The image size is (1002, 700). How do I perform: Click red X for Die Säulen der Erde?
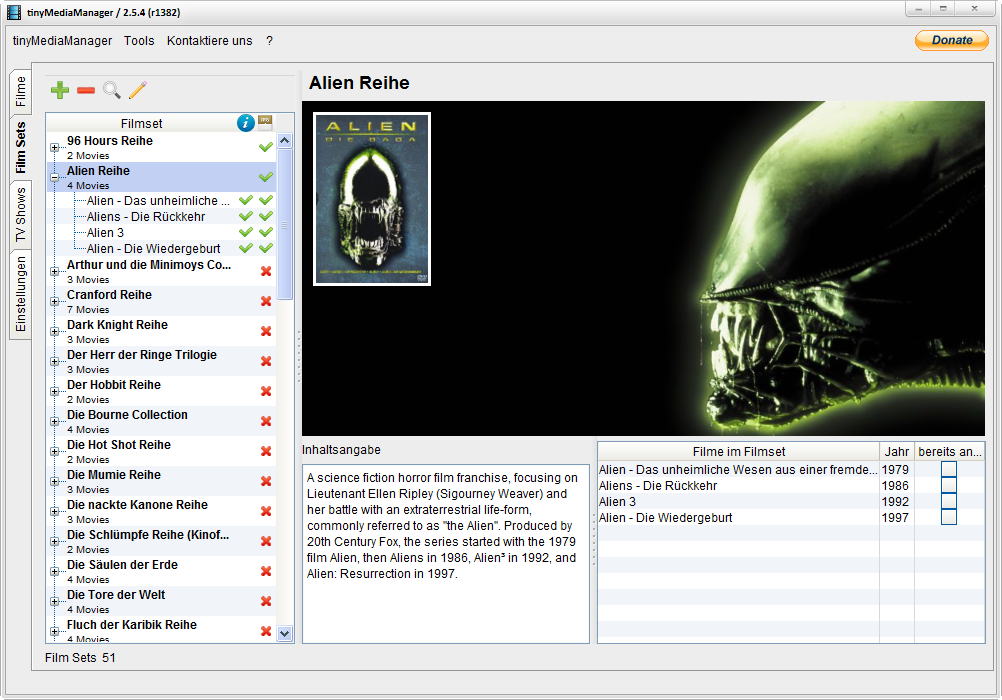tap(266, 572)
